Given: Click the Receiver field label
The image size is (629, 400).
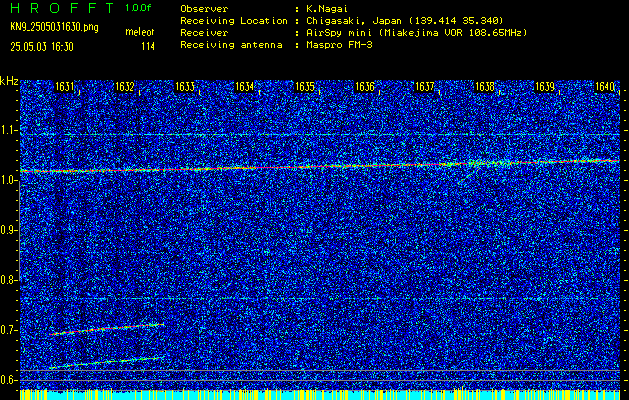Looking at the screenshot, I should click(204, 32).
